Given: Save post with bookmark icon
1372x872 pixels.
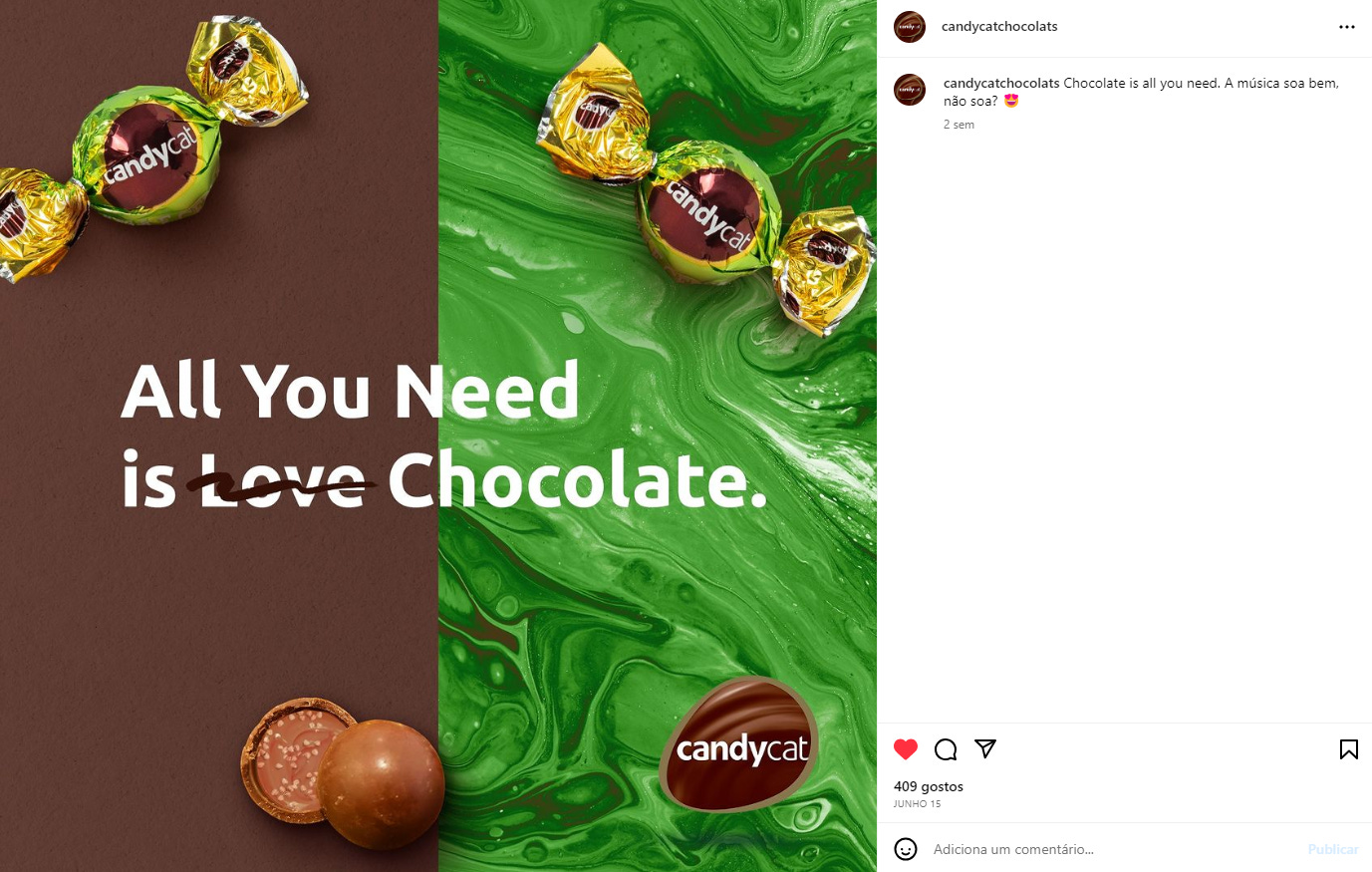Looking at the screenshot, I should click(1349, 749).
